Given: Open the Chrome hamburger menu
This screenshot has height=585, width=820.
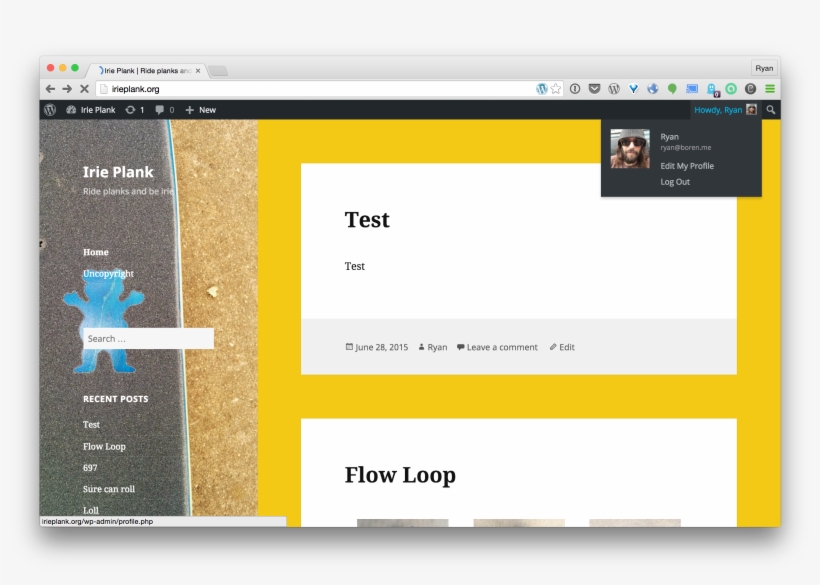Looking at the screenshot, I should (770, 89).
